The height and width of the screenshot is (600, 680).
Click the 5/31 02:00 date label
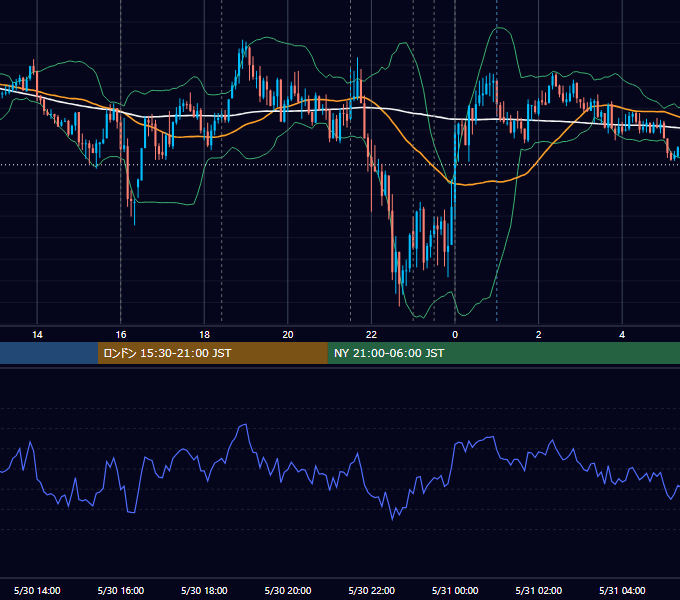pos(539,590)
